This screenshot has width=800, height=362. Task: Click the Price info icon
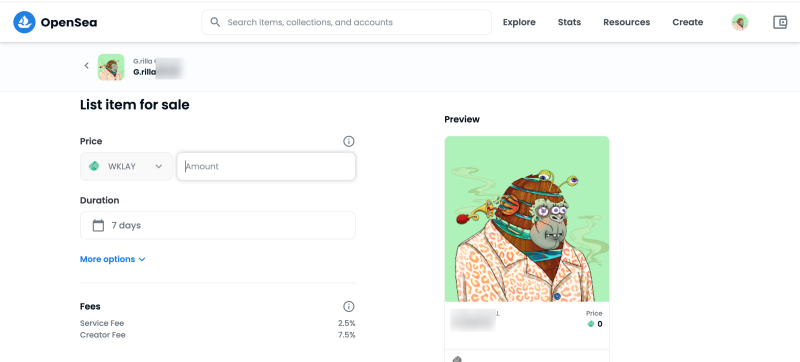(x=348, y=141)
